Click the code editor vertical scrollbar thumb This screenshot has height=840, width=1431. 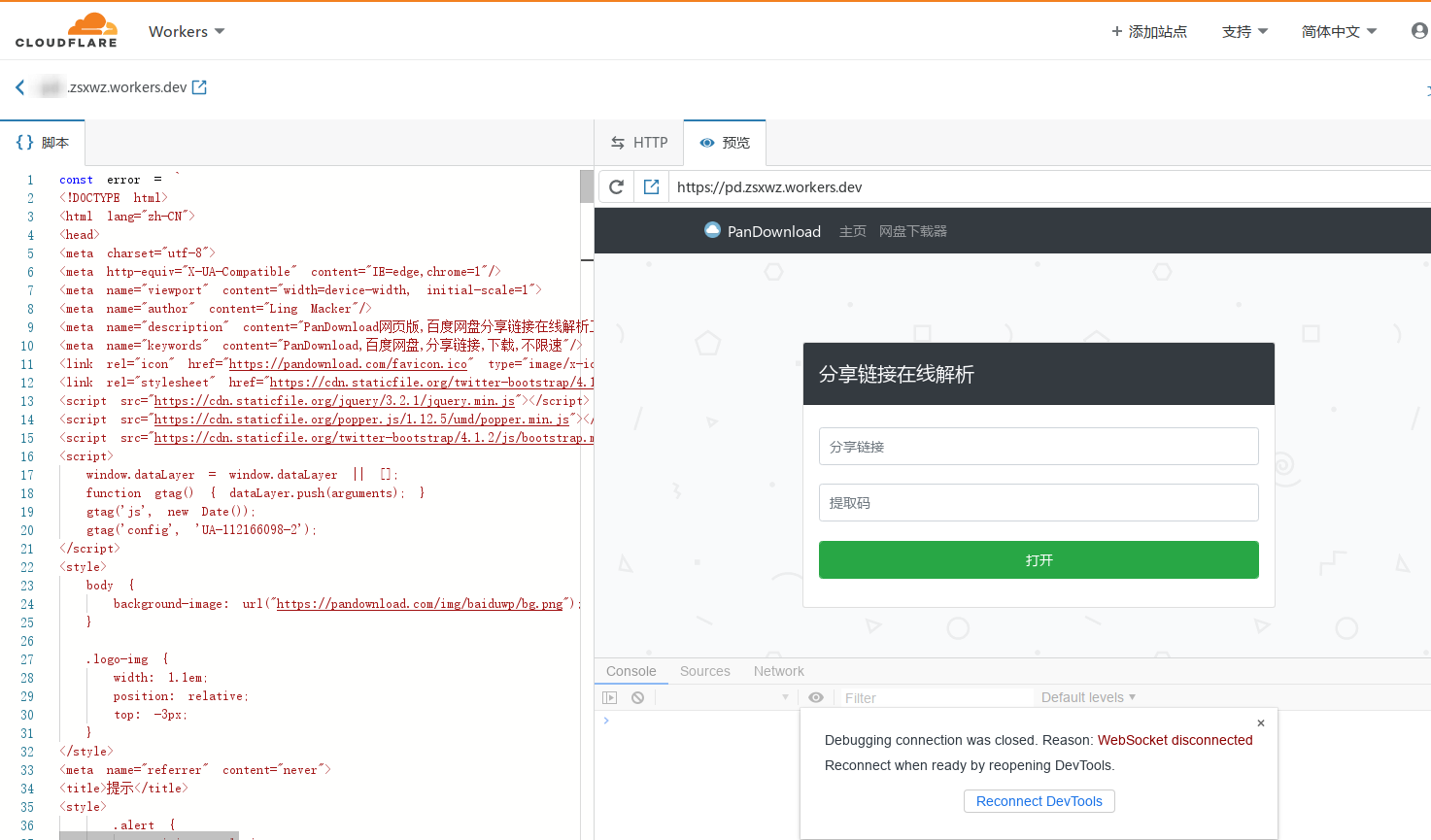coord(587,186)
